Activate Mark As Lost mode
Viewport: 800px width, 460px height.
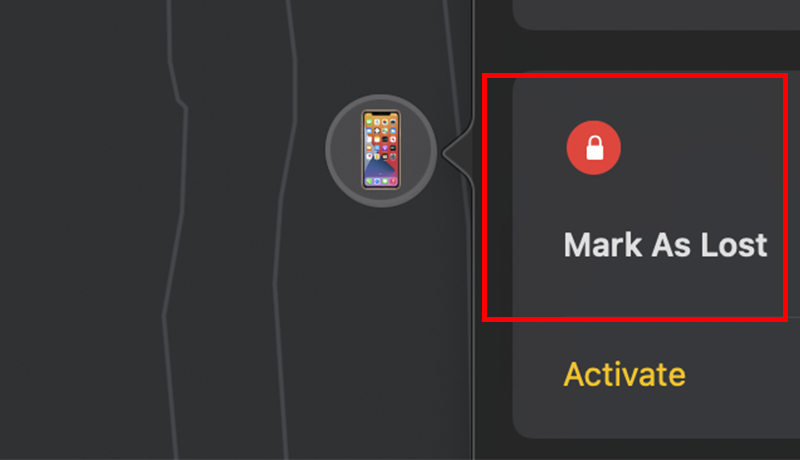tap(624, 375)
